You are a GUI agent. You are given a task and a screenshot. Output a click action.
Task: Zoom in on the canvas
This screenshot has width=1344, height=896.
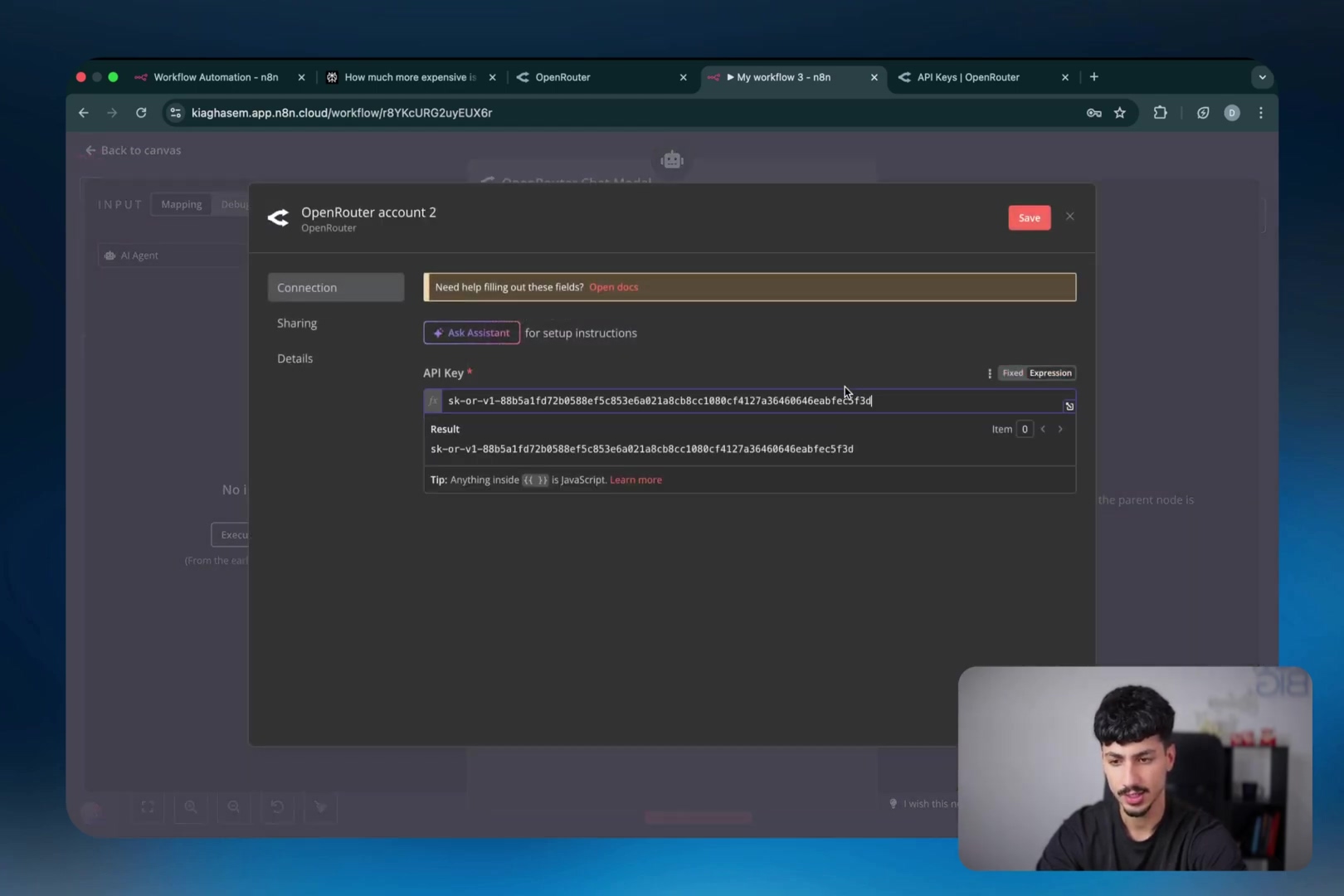tap(191, 807)
